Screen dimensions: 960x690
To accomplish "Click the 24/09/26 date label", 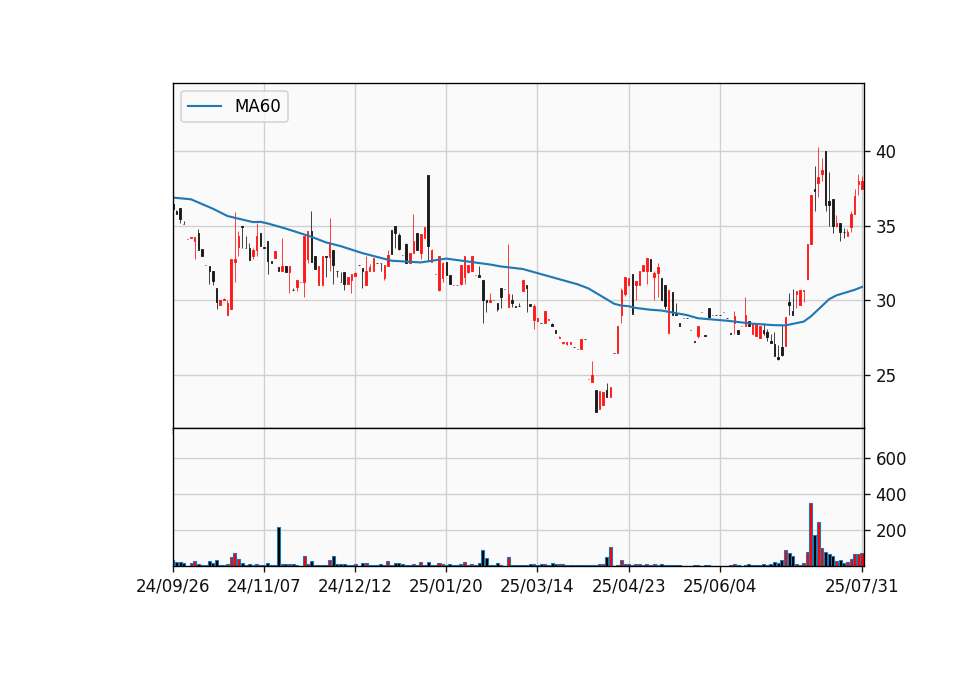I will point(173,586).
